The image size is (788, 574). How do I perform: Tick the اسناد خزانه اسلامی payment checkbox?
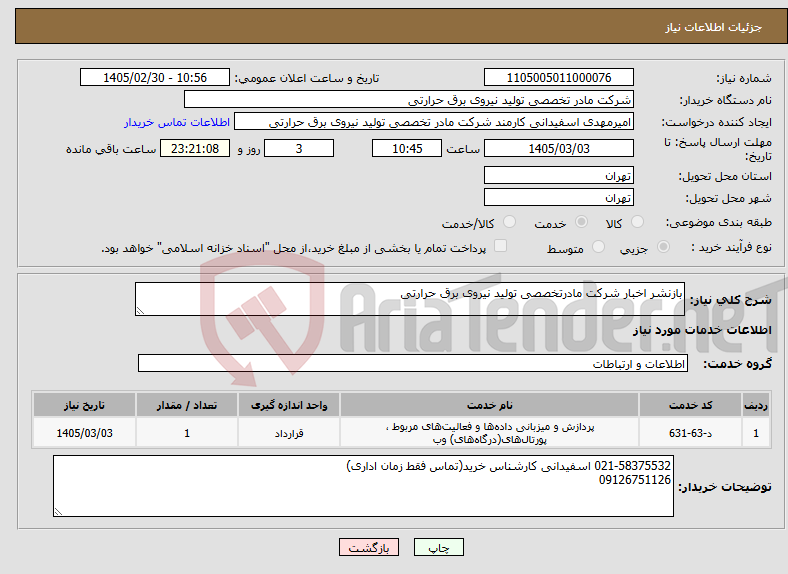click(501, 246)
